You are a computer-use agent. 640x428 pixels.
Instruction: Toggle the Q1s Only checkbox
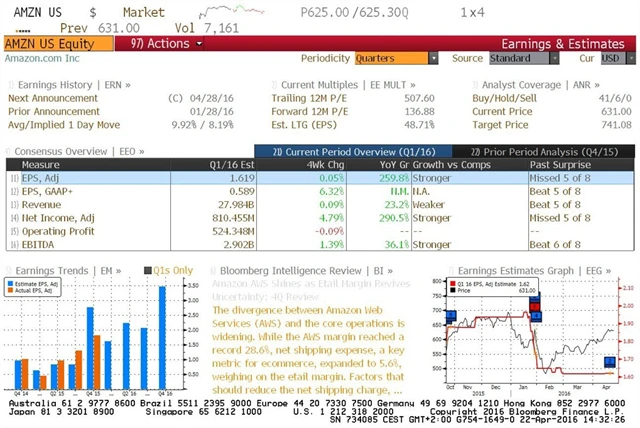click(x=148, y=271)
